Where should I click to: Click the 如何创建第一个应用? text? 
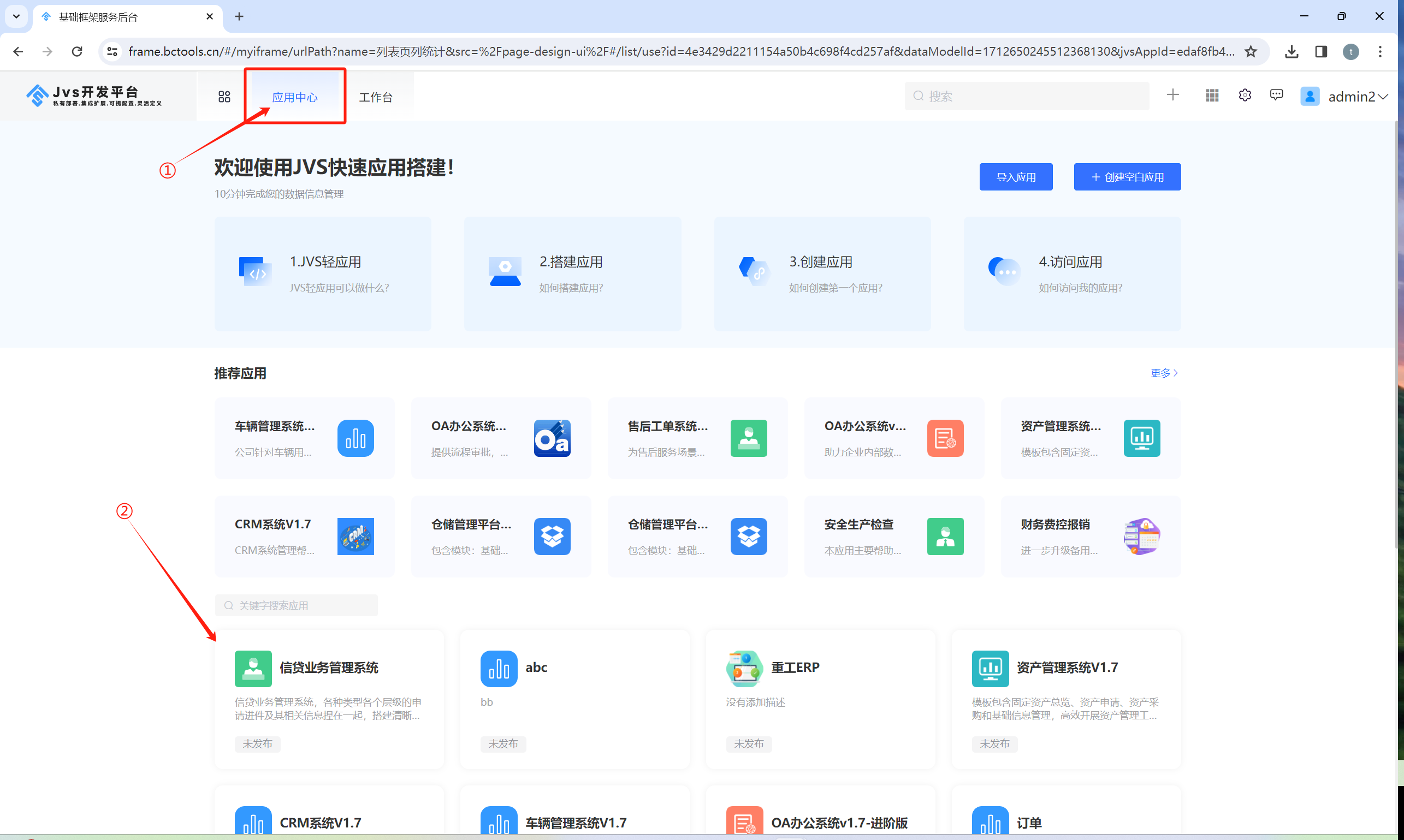point(836,288)
